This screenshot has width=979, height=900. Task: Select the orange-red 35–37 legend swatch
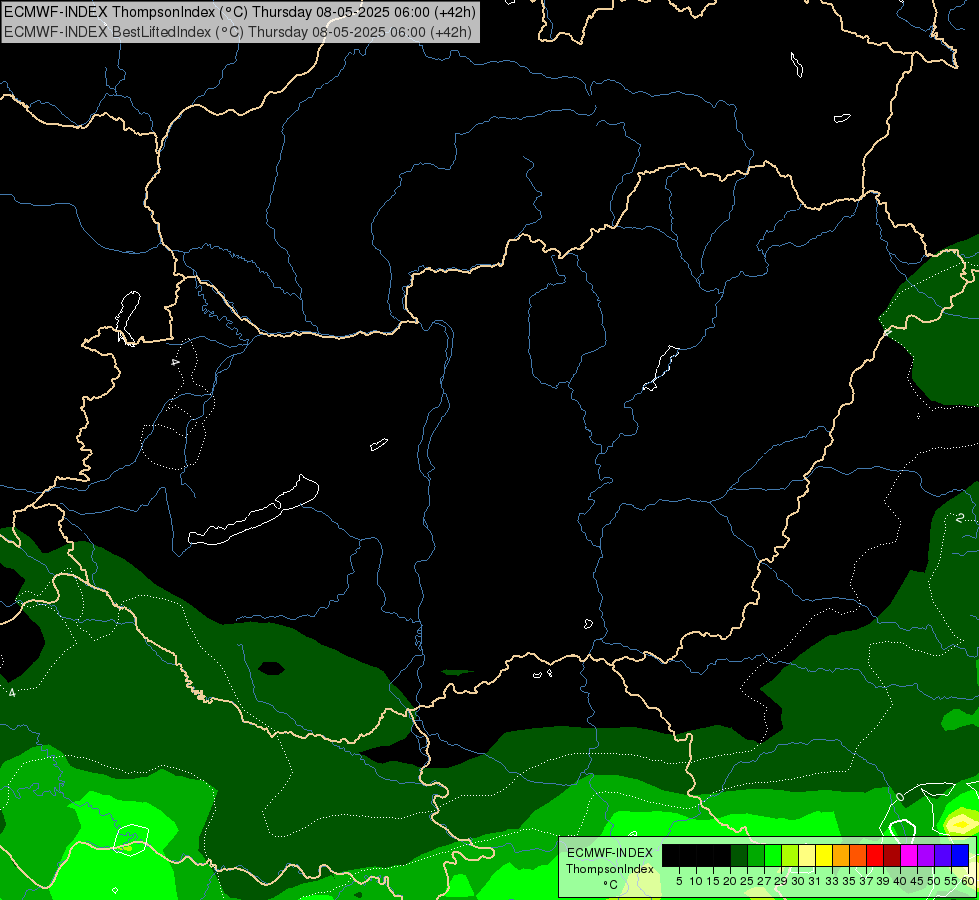pos(858,855)
